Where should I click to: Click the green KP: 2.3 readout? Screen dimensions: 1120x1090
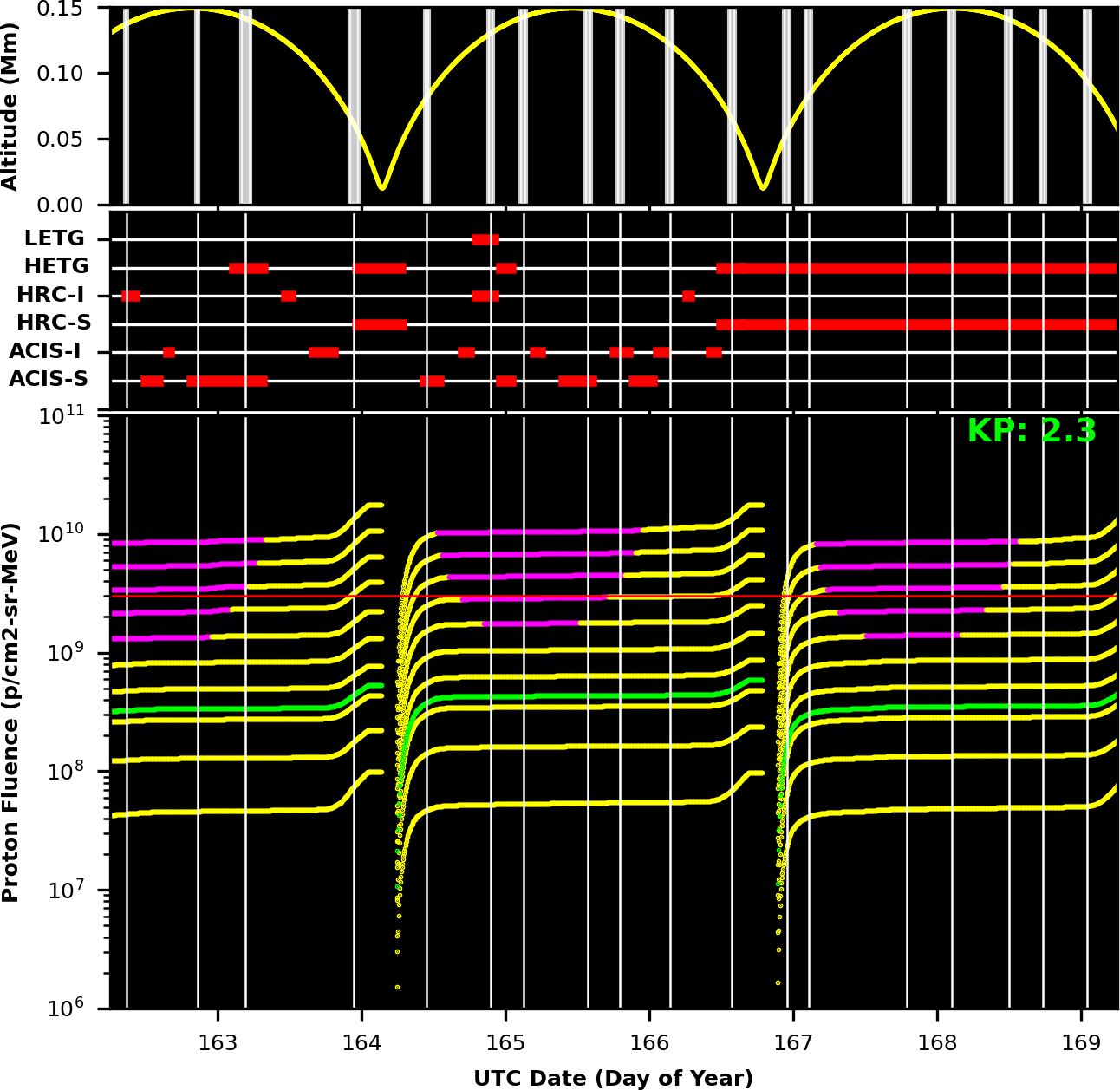(1032, 430)
